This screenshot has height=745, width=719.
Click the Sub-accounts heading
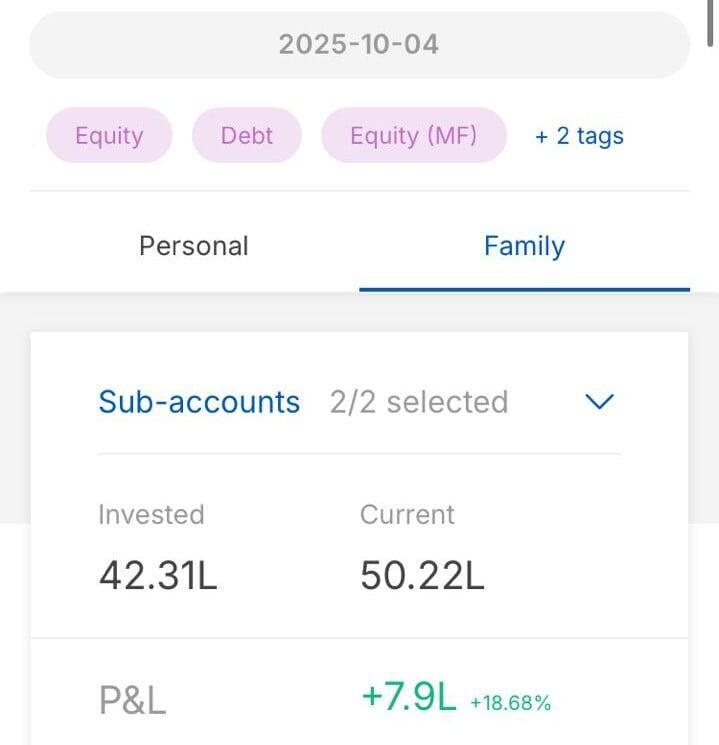[x=199, y=402]
